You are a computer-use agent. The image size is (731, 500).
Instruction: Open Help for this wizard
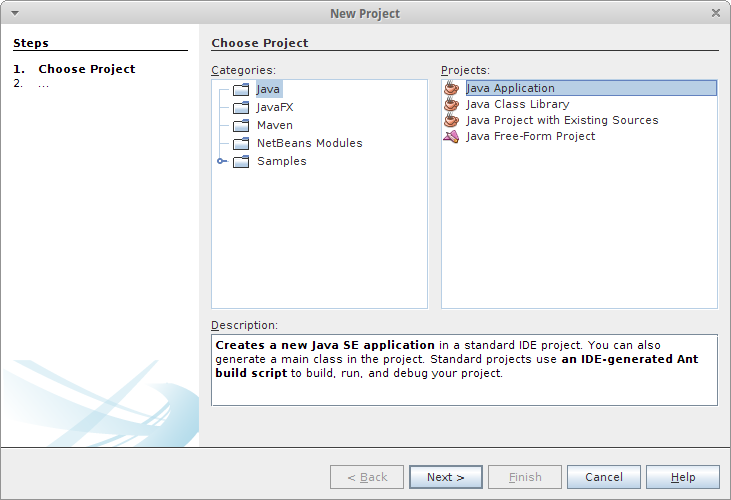[683, 477]
